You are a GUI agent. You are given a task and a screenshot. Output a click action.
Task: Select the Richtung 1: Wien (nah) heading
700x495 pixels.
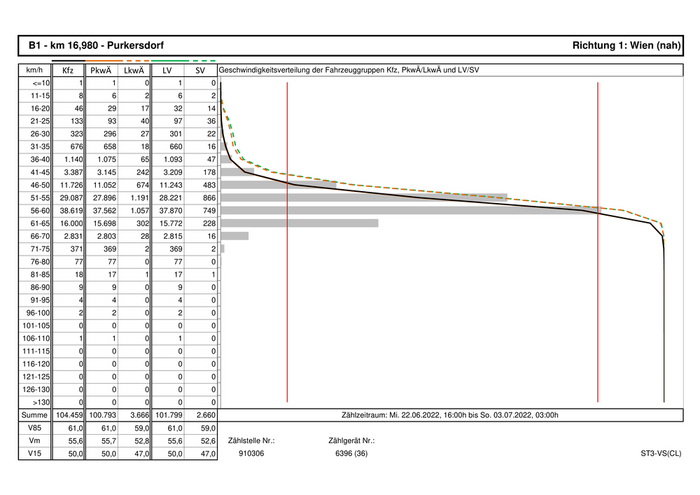627,46
